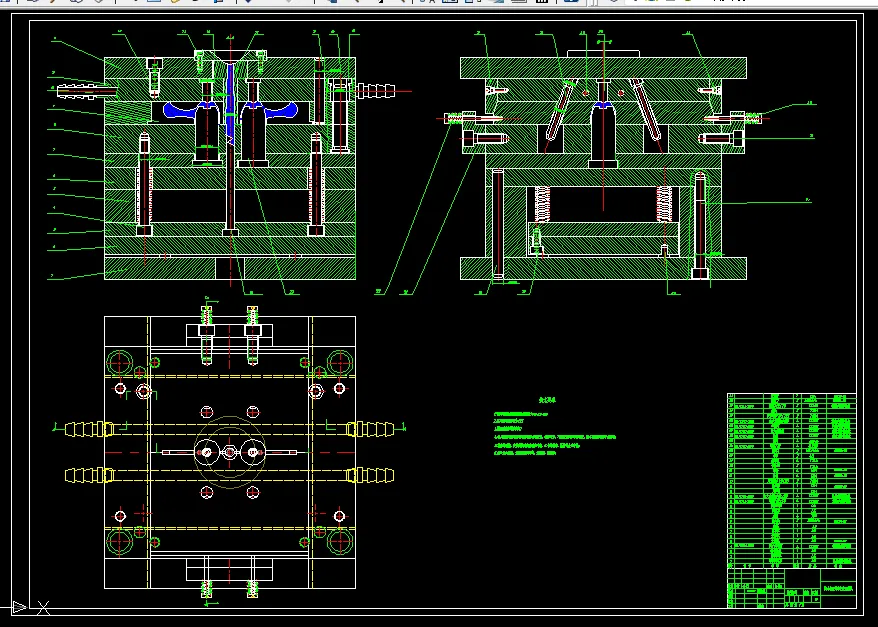Click the green technical requirements heading text

click(547, 398)
